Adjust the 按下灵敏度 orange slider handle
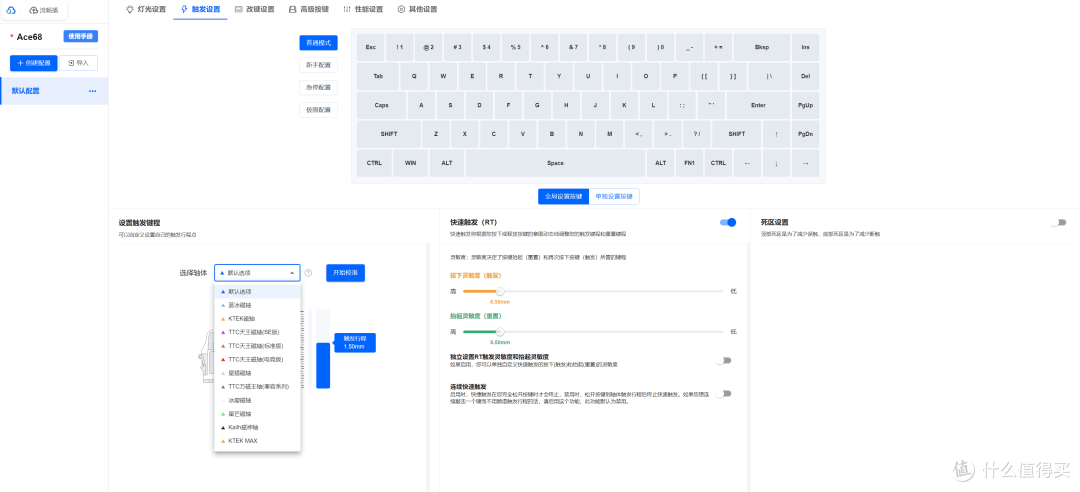 coord(500,291)
